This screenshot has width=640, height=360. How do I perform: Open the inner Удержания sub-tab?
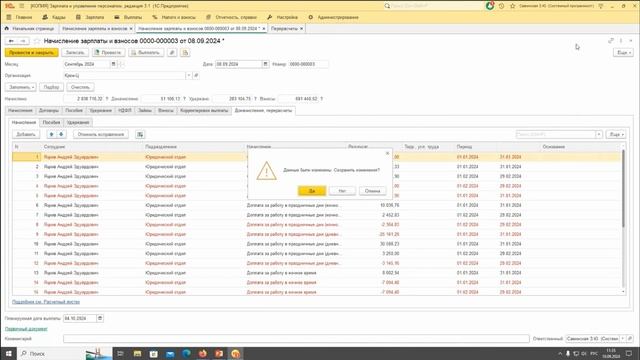(78, 122)
